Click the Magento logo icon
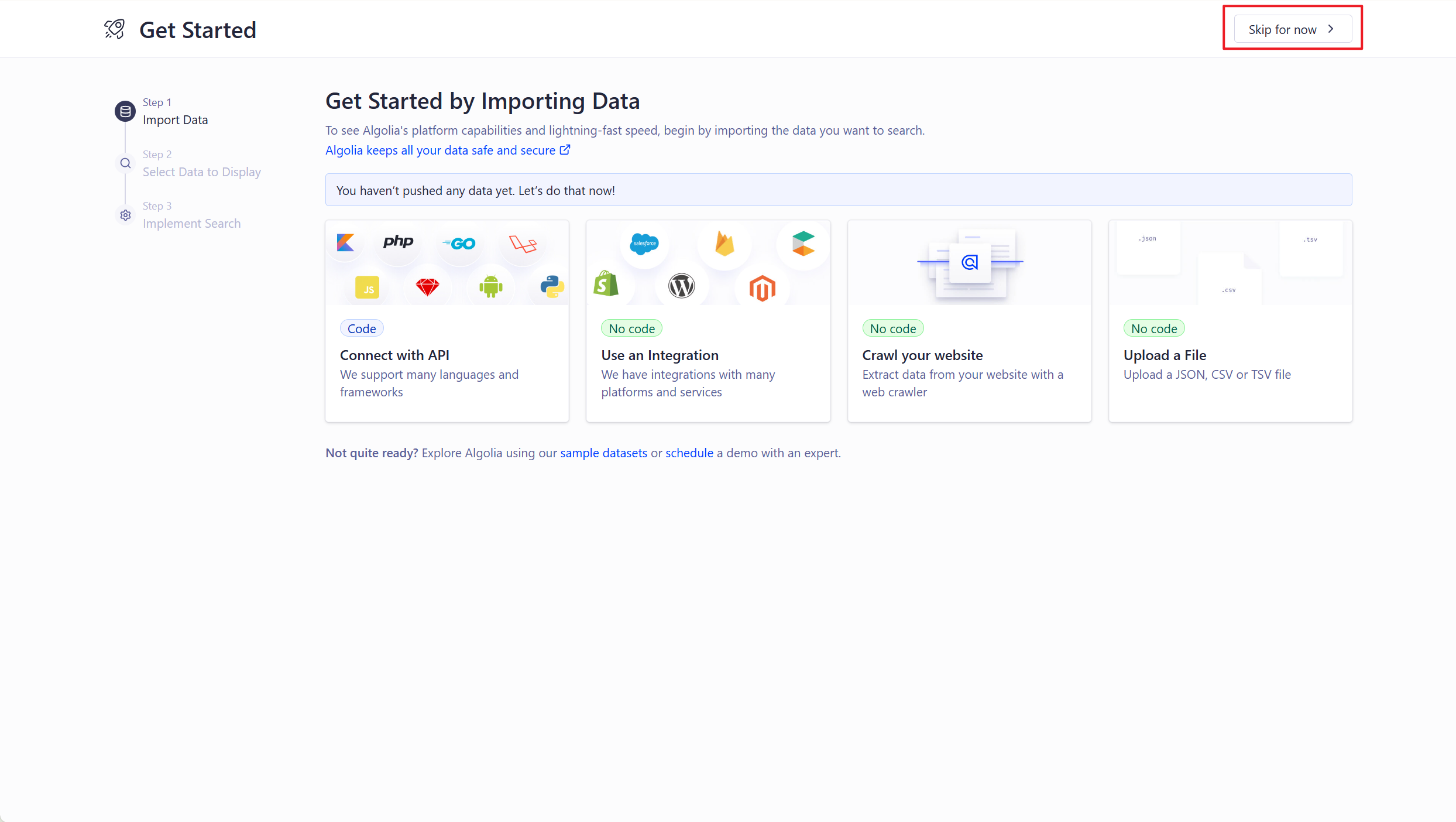The width and height of the screenshot is (1456, 822). (x=762, y=288)
